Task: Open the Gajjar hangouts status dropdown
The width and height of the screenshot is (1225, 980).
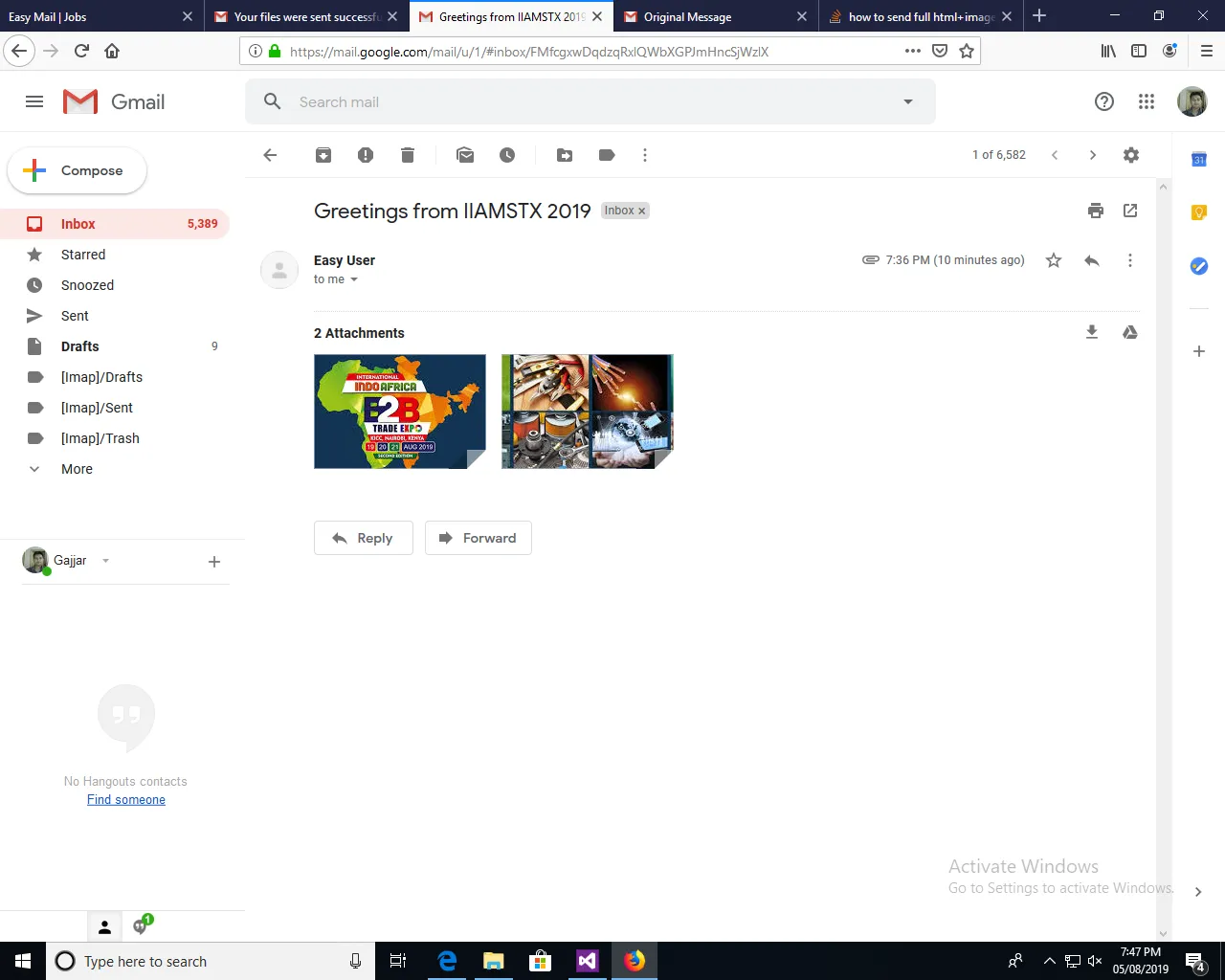Action: pyautogui.click(x=105, y=561)
